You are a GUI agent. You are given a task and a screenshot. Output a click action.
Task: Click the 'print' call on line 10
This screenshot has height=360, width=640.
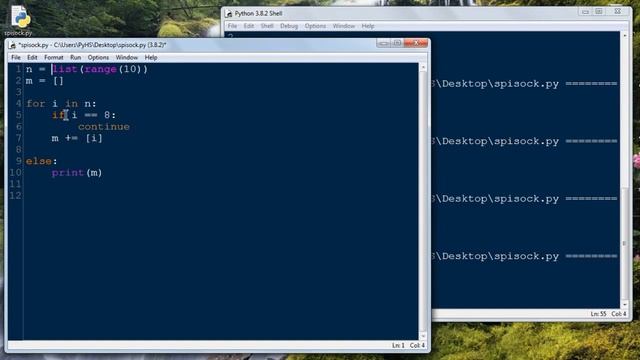click(x=68, y=173)
